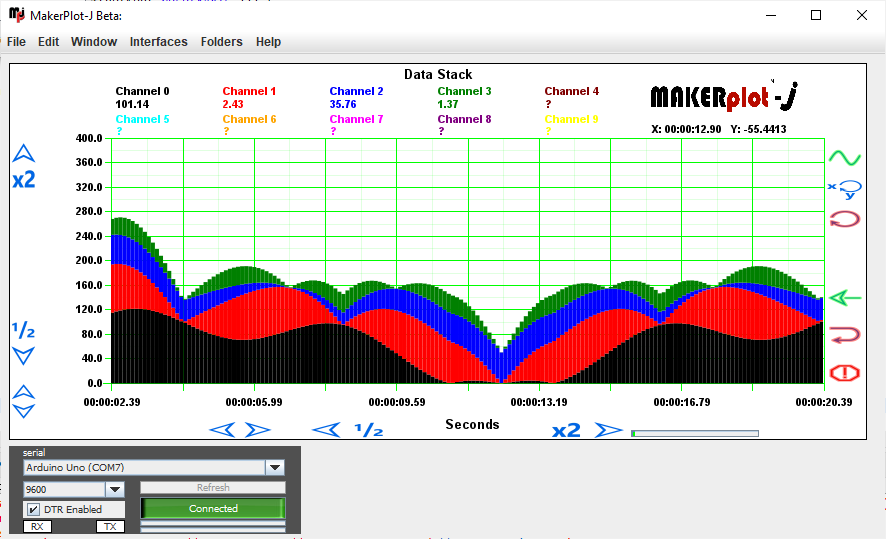This screenshot has width=886, height=539.
Task: Click the TX indicator box
Action: pyautogui.click(x=110, y=527)
